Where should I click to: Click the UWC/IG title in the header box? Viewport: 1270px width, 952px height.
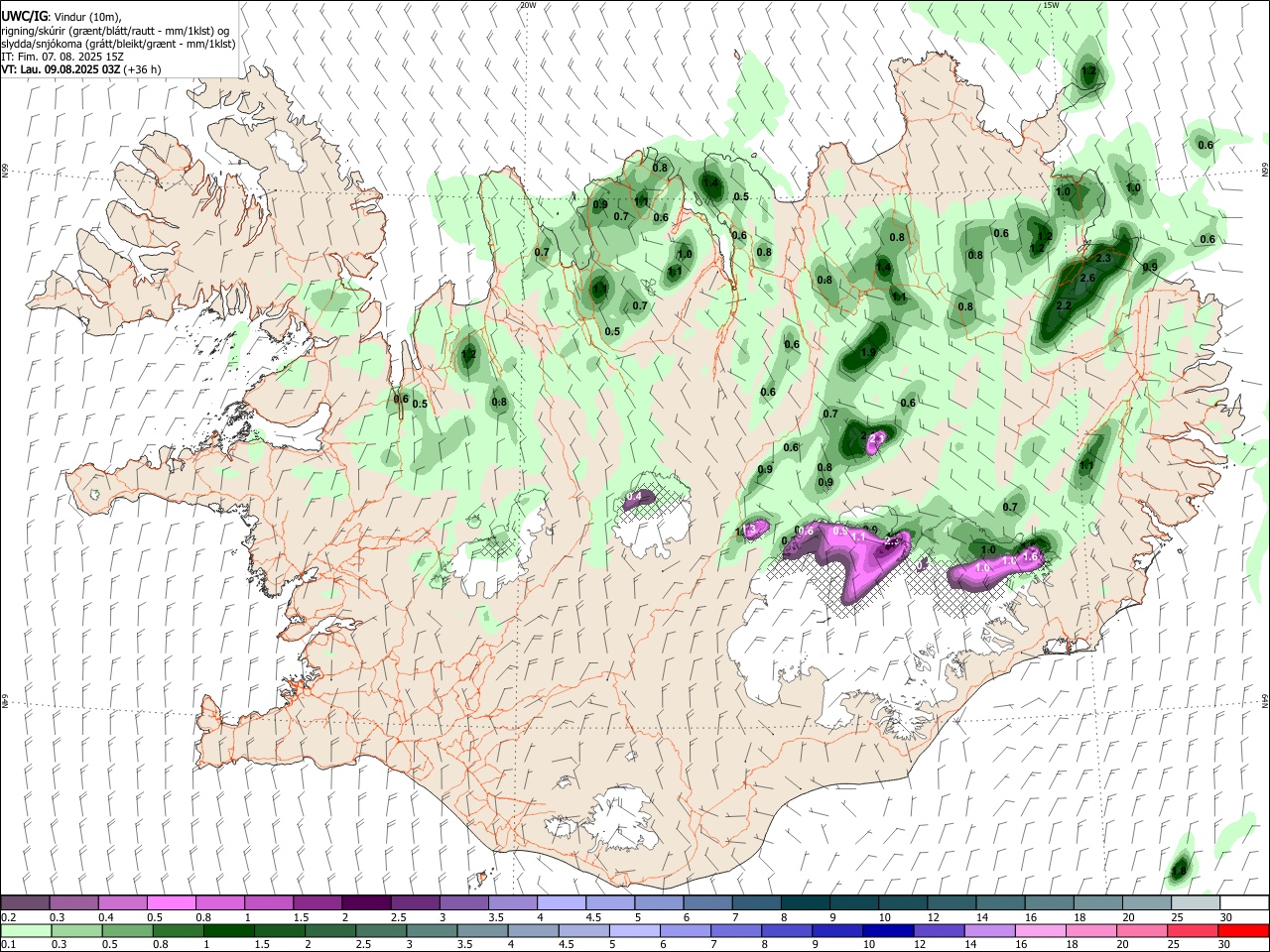pos(24,15)
